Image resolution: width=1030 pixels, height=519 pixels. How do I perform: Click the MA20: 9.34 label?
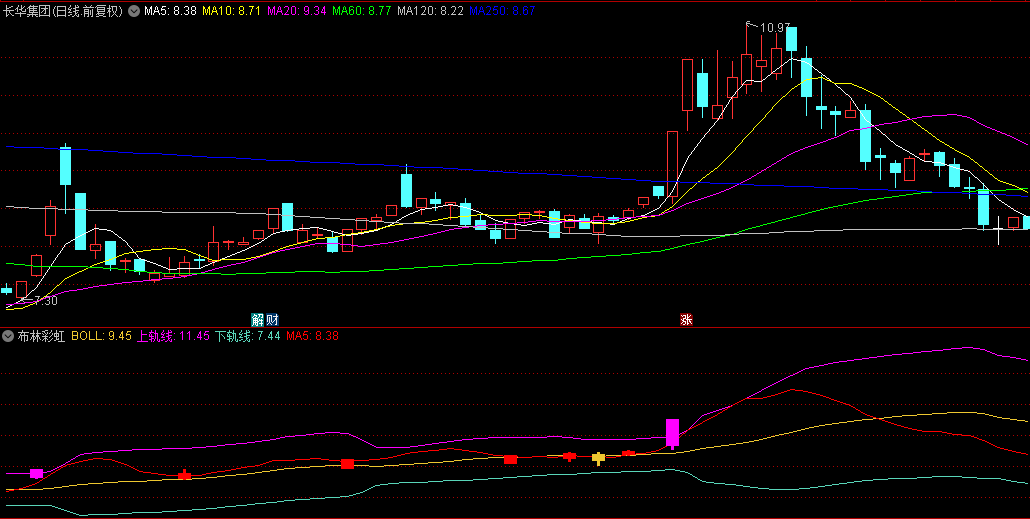point(296,11)
